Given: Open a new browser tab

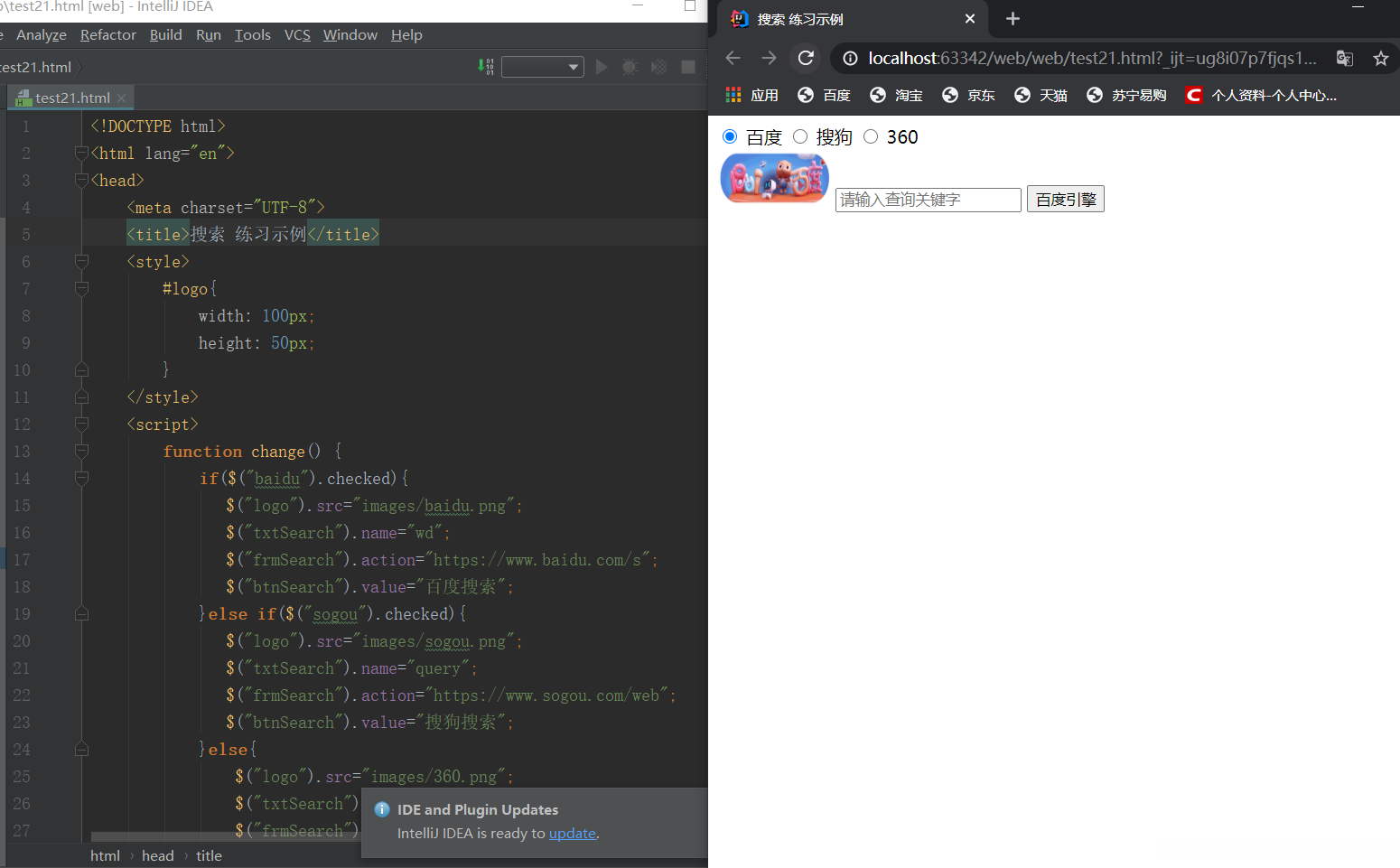Looking at the screenshot, I should (x=1013, y=19).
